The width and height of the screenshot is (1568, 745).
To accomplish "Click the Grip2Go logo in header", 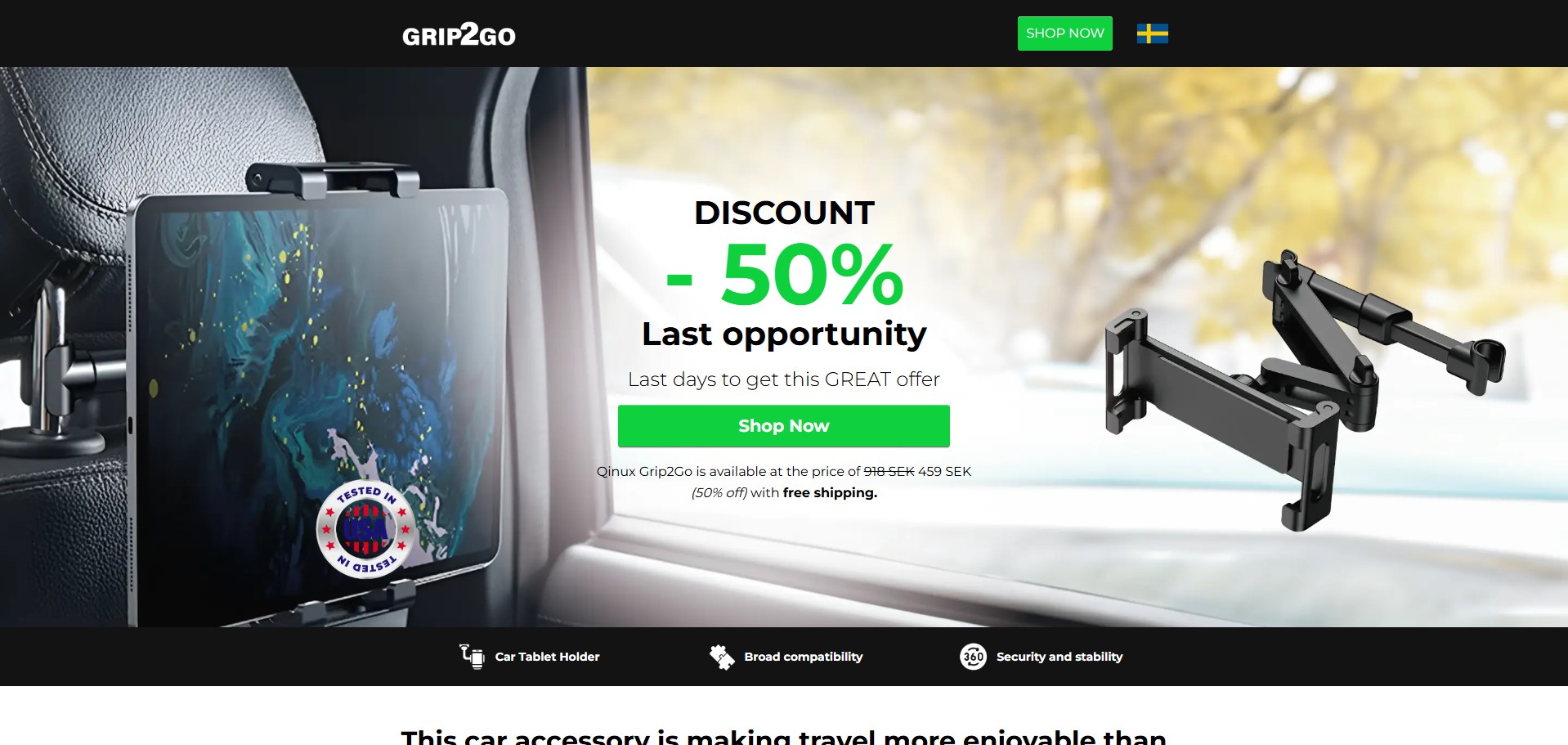I will [x=459, y=34].
